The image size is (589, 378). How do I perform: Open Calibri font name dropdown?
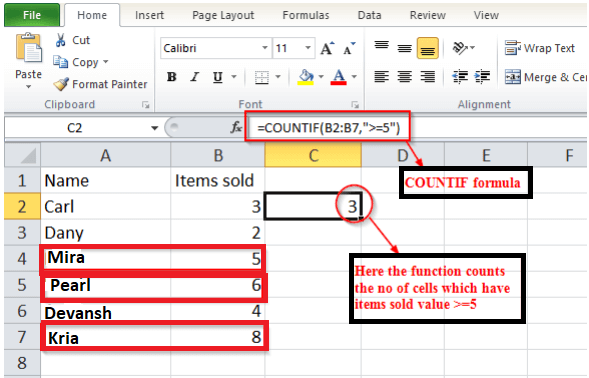pos(265,48)
